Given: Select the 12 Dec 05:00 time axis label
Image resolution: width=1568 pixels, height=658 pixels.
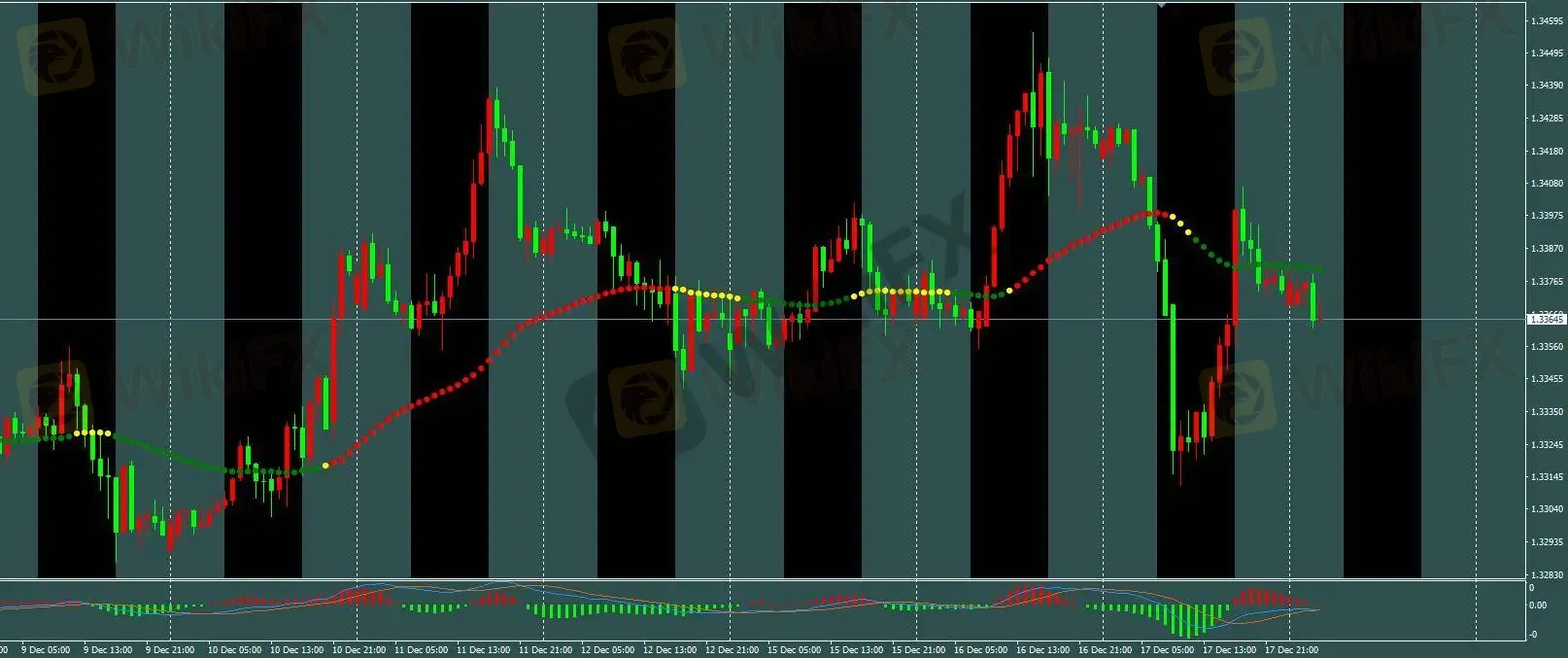Looking at the screenshot, I should [x=608, y=649].
